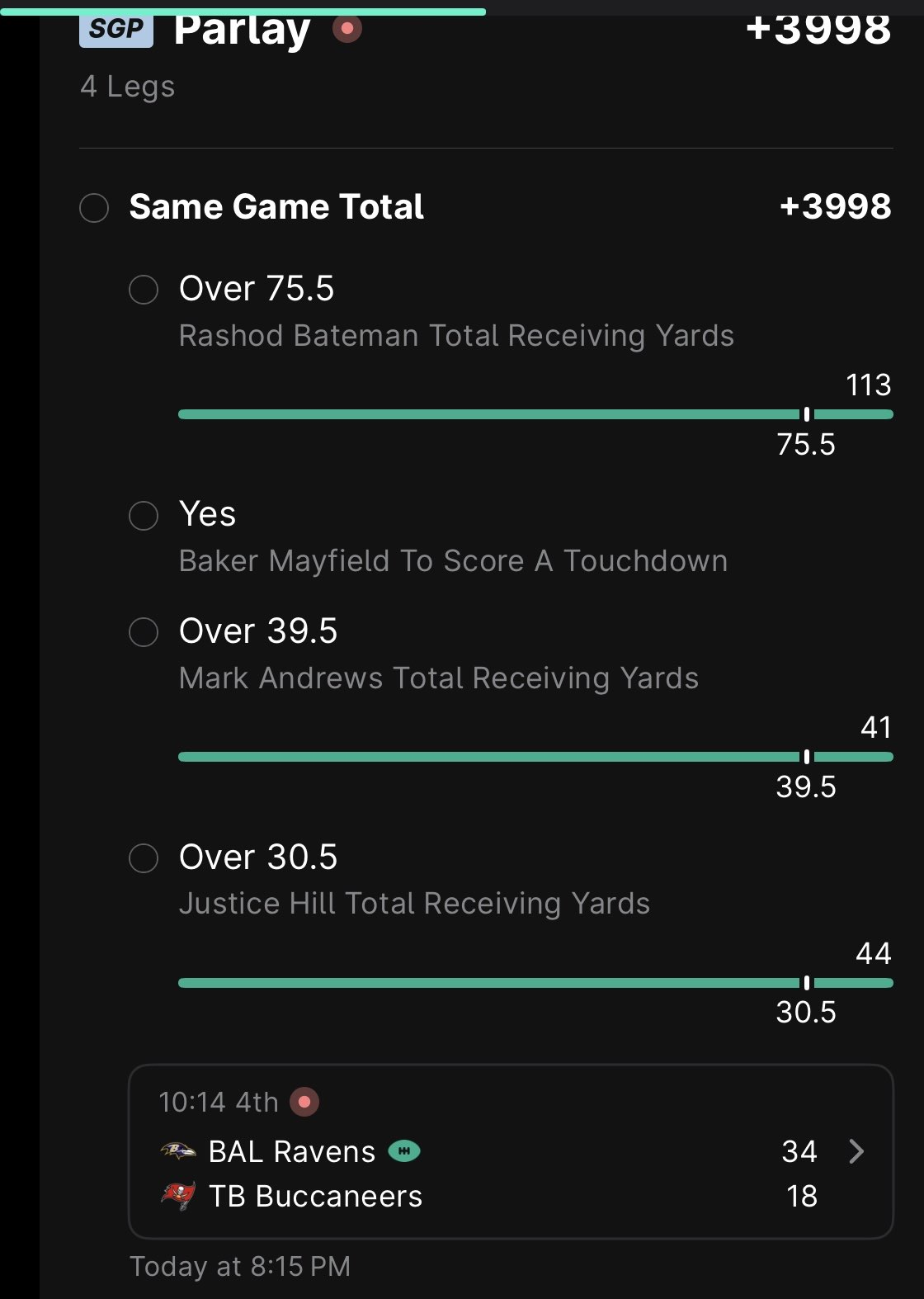Click the Today at 8:15 PM timestamp
This screenshot has height=1299, width=924.
[240, 1266]
